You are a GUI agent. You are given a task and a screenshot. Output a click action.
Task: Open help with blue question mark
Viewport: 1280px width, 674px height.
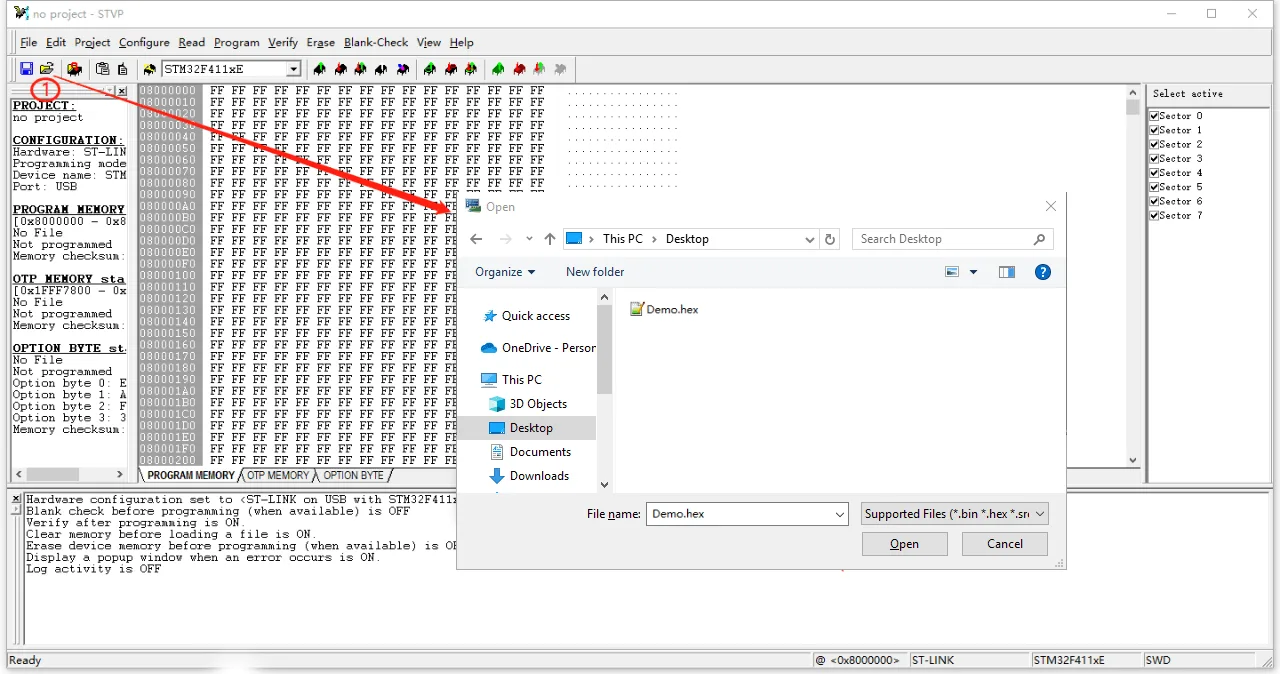point(1043,272)
